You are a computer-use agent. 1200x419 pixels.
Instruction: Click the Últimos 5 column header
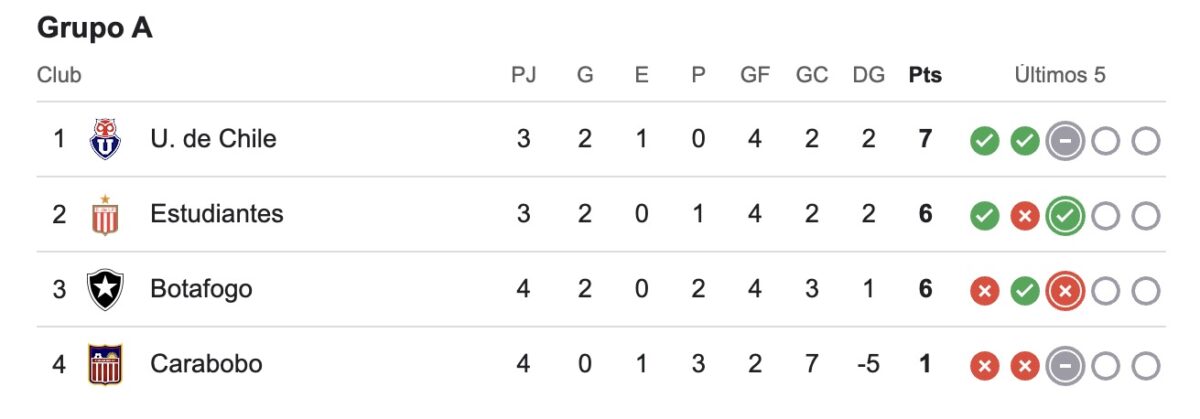pos(1060,75)
